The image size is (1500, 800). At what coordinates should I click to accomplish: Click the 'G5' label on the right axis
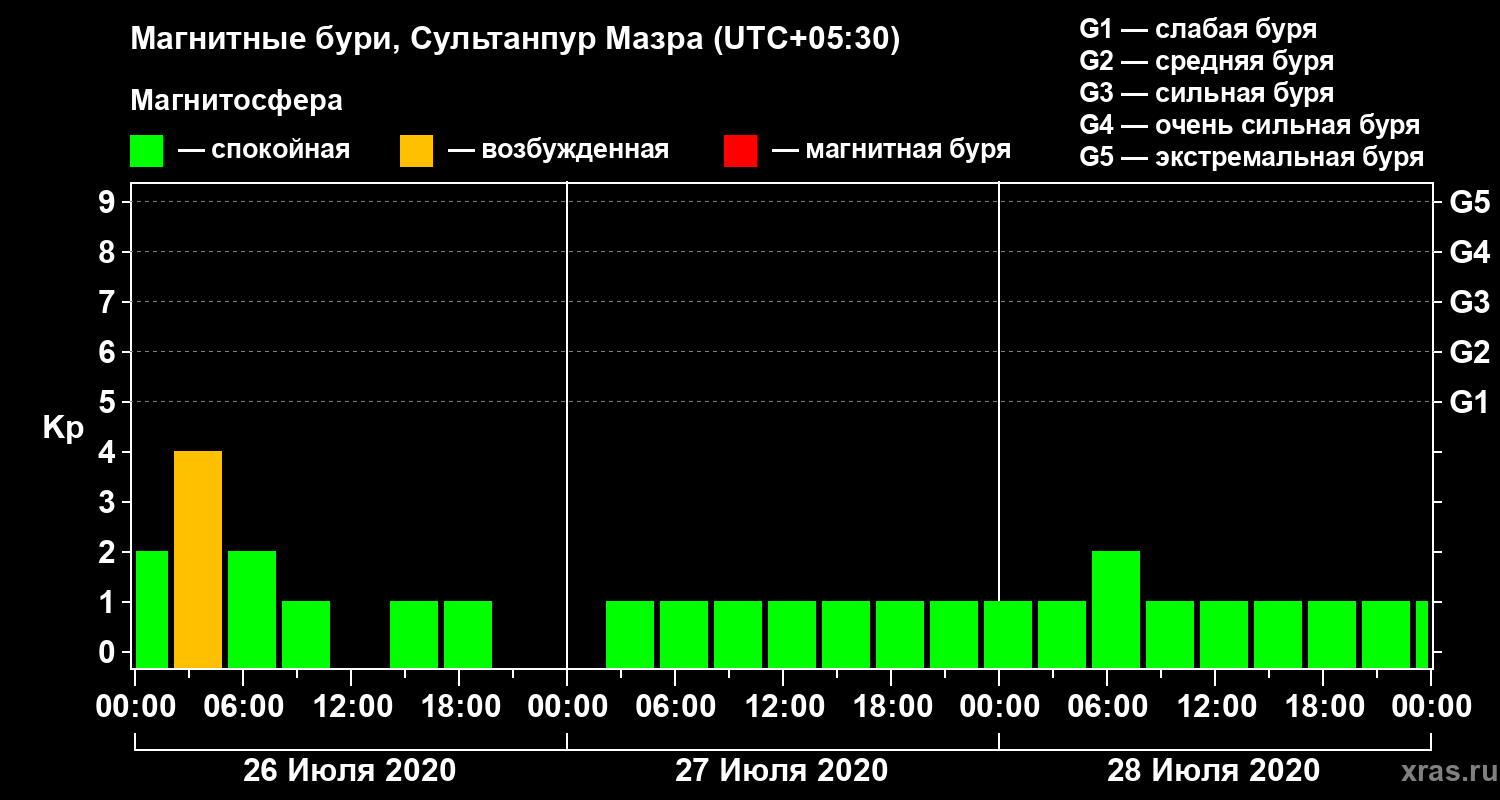pos(1469,203)
